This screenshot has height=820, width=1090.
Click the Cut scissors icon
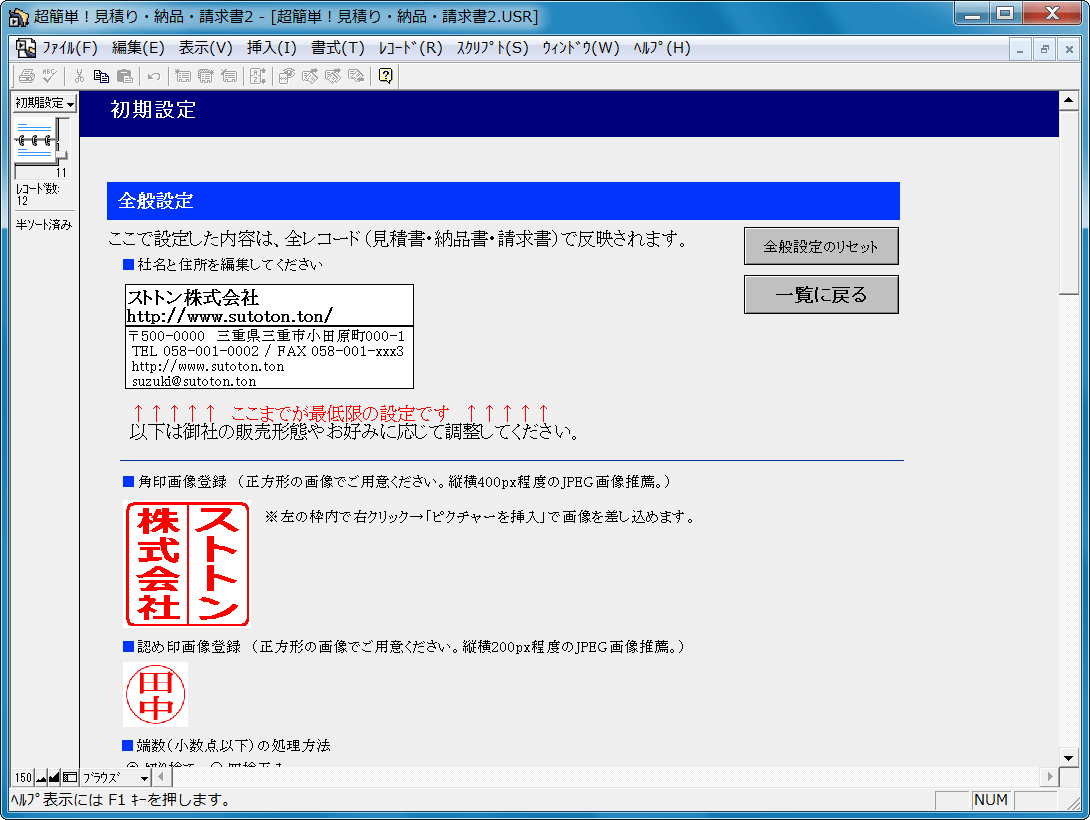[79, 76]
